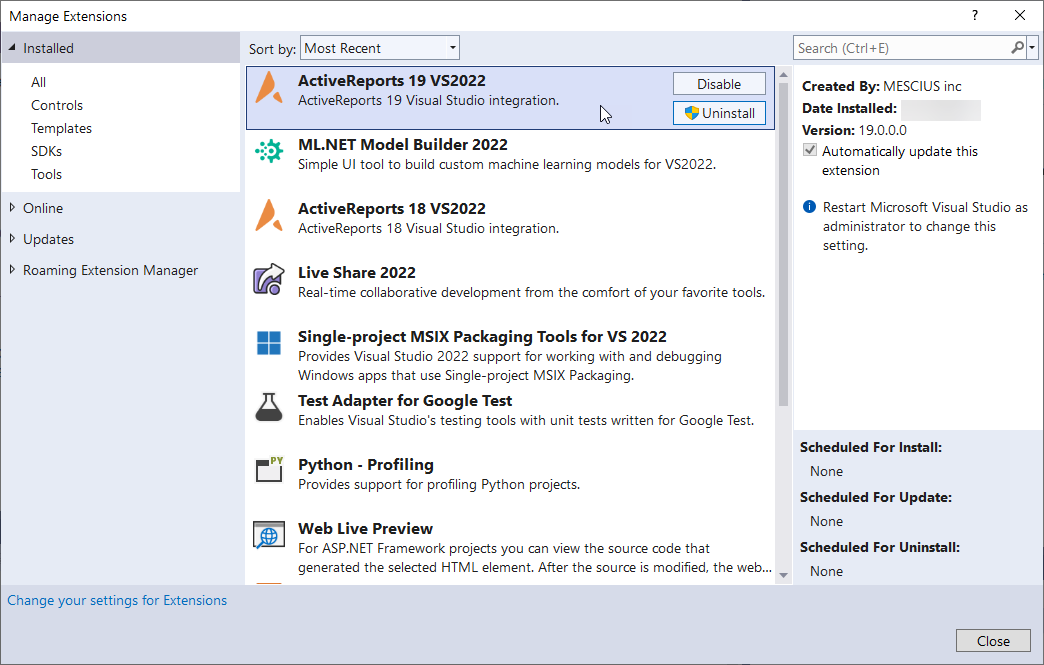Select the Templates category
This screenshot has width=1044, height=665.
[x=61, y=128]
